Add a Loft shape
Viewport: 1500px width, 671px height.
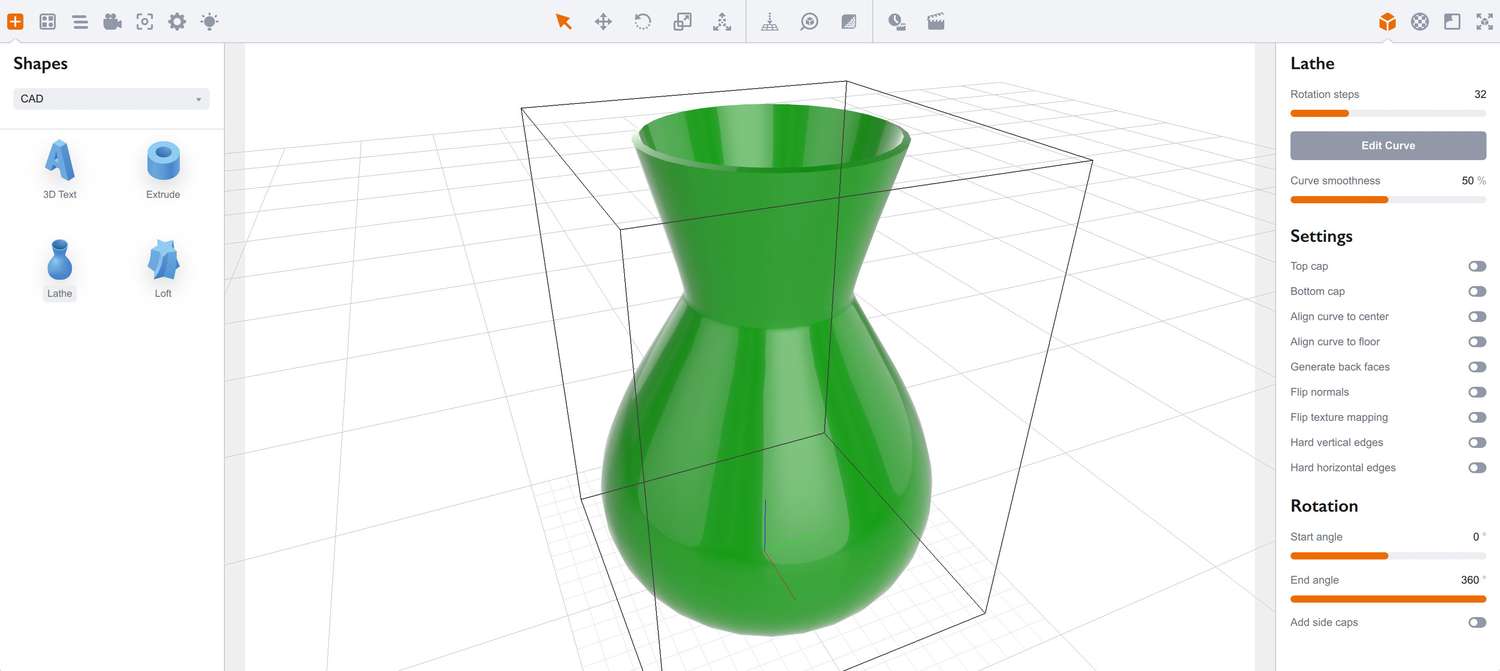[163, 269]
